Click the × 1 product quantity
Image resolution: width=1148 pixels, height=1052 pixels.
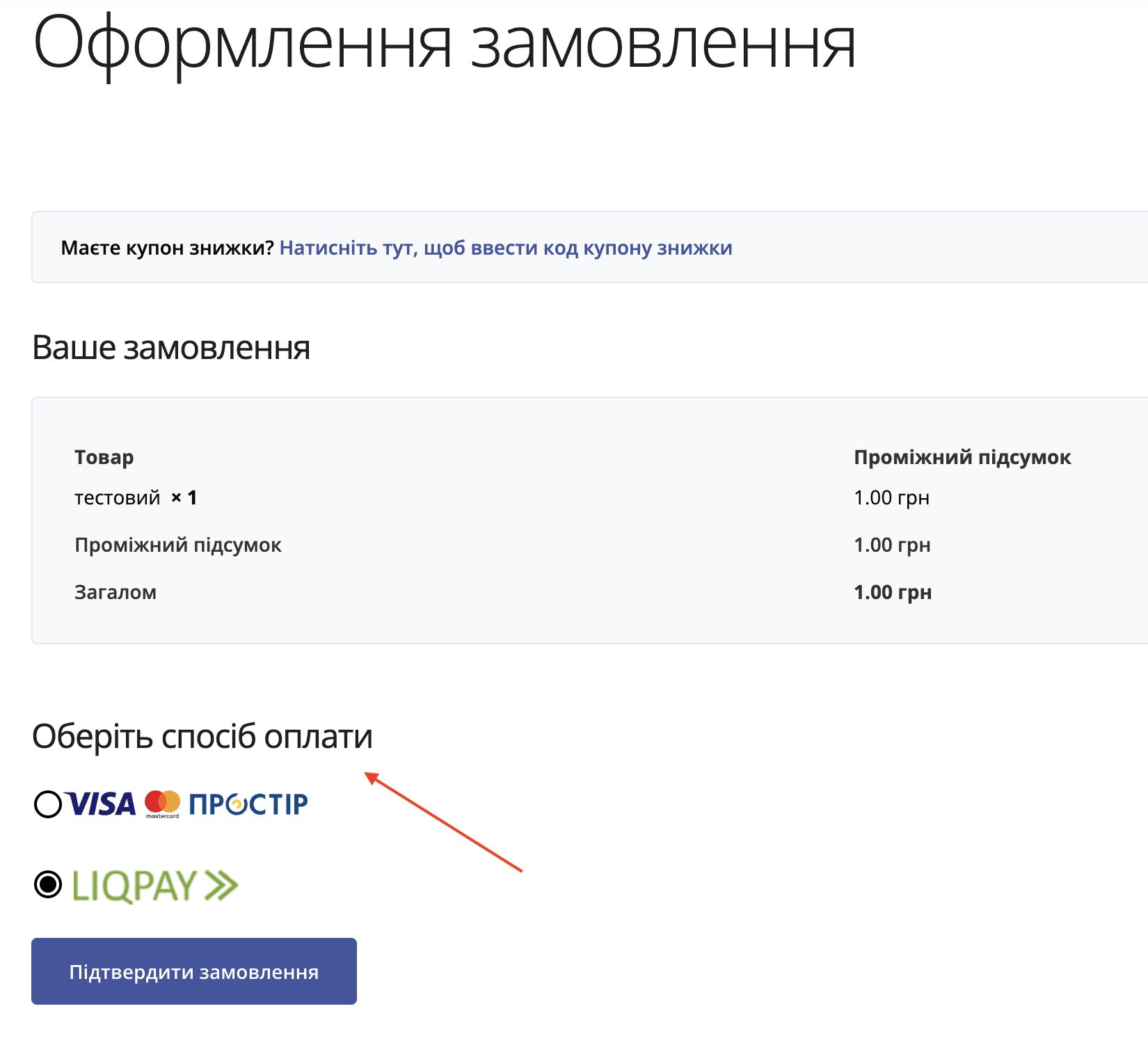[184, 498]
